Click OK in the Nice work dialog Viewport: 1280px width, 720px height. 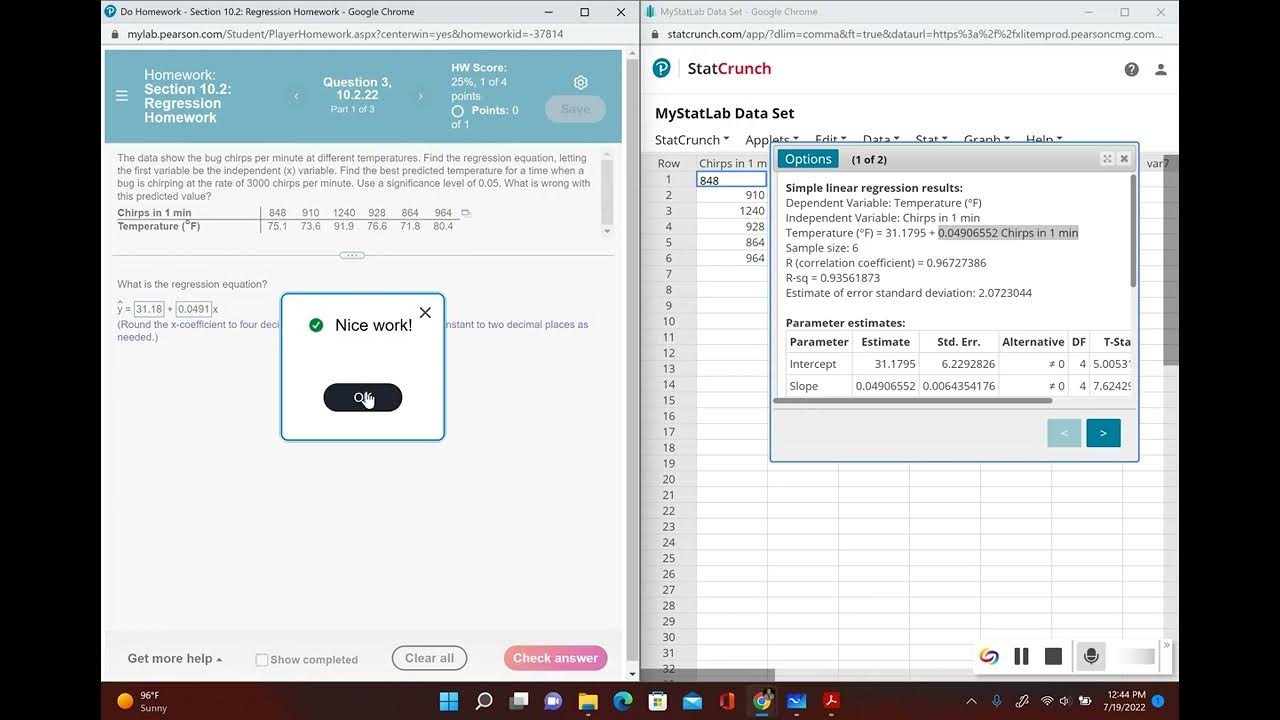(x=363, y=397)
